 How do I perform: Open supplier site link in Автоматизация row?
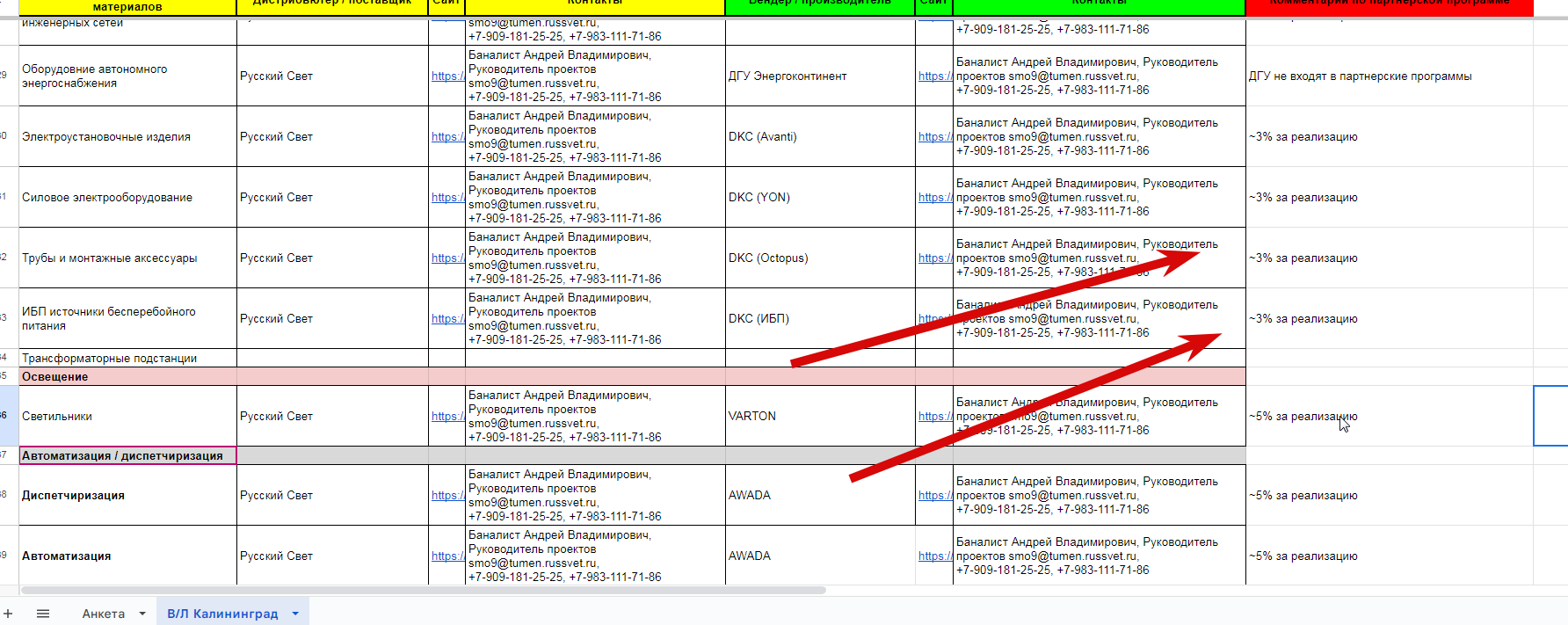(x=447, y=556)
